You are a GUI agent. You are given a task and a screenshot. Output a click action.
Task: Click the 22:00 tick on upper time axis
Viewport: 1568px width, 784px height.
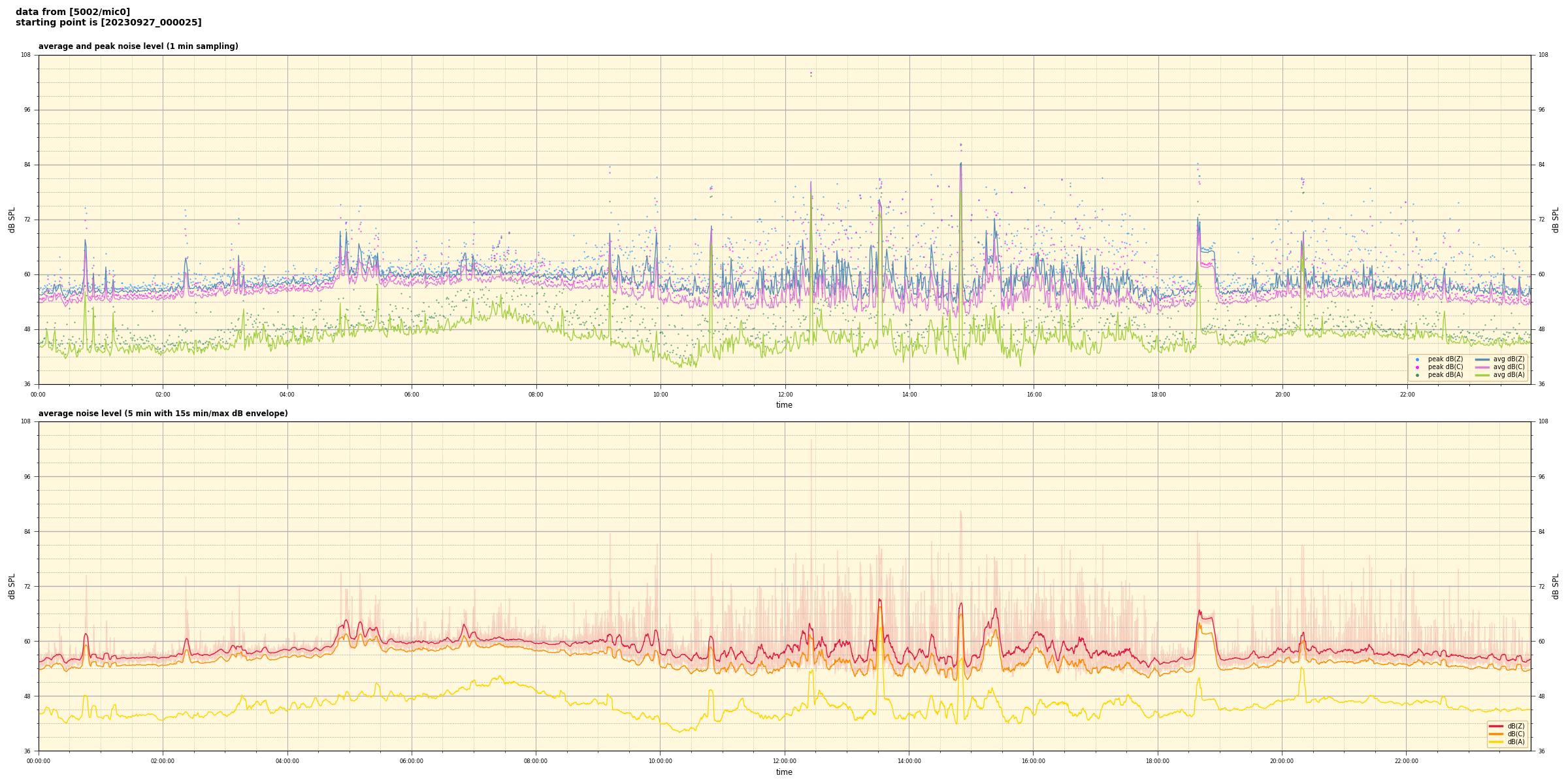pos(1407,395)
